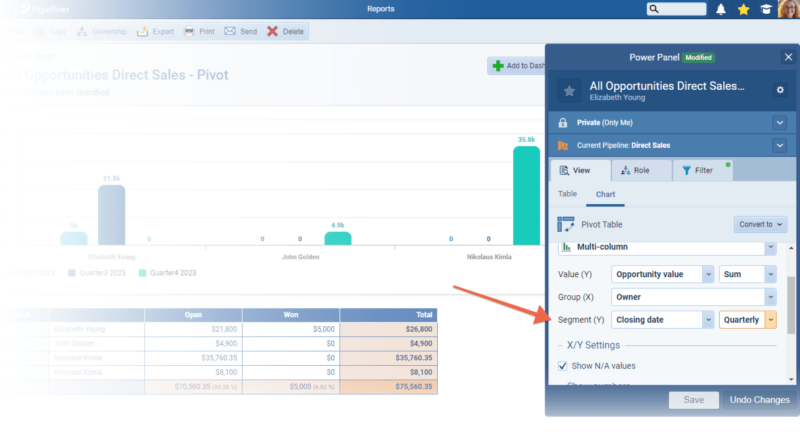This screenshot has height=443, width=800.
Task: Click the Delete toolbar button
Action: point(286,31)
